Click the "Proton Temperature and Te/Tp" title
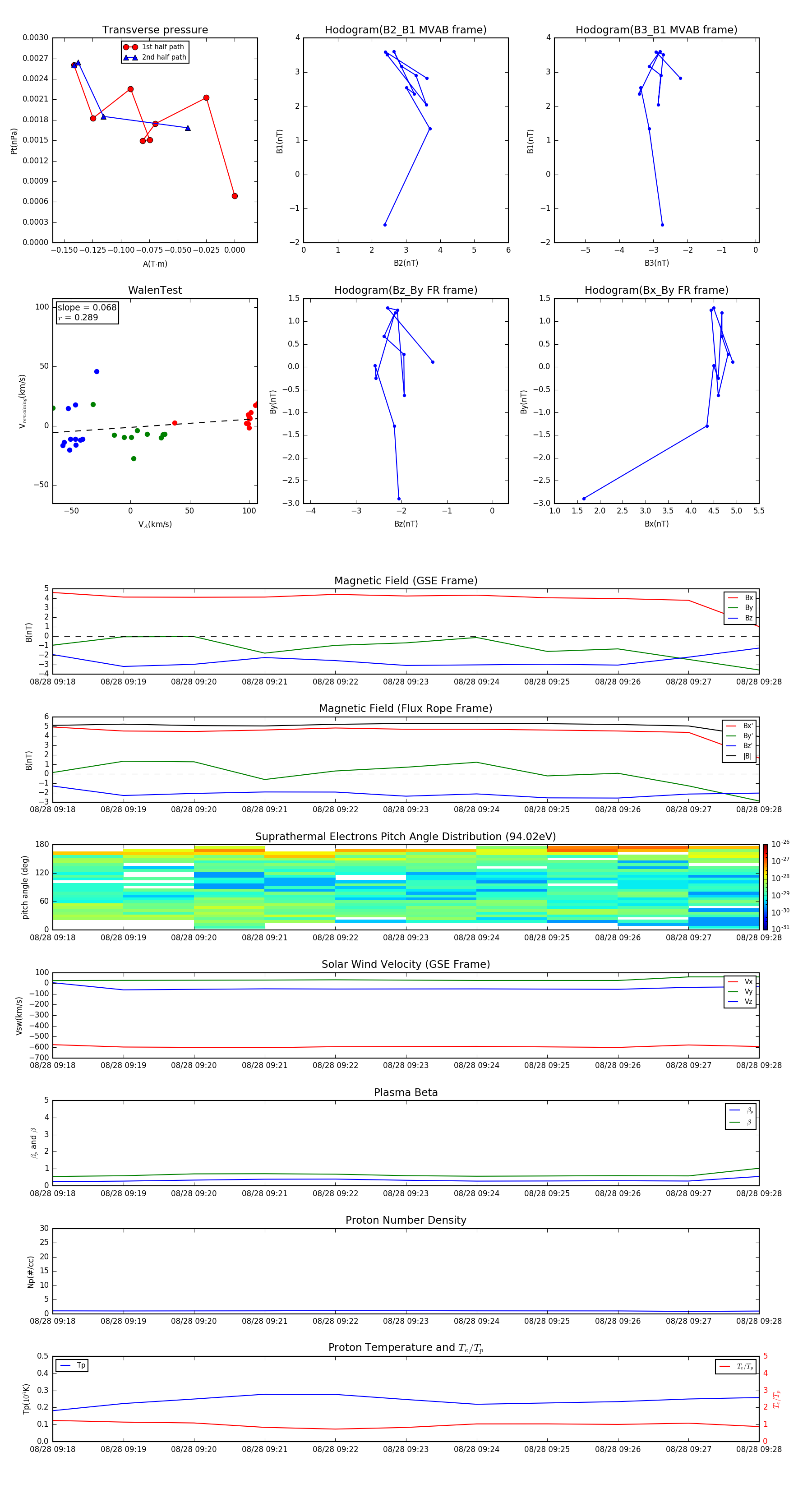Image resolution: width=812 pixels, height=1489 pixels. coord(406,1348)
